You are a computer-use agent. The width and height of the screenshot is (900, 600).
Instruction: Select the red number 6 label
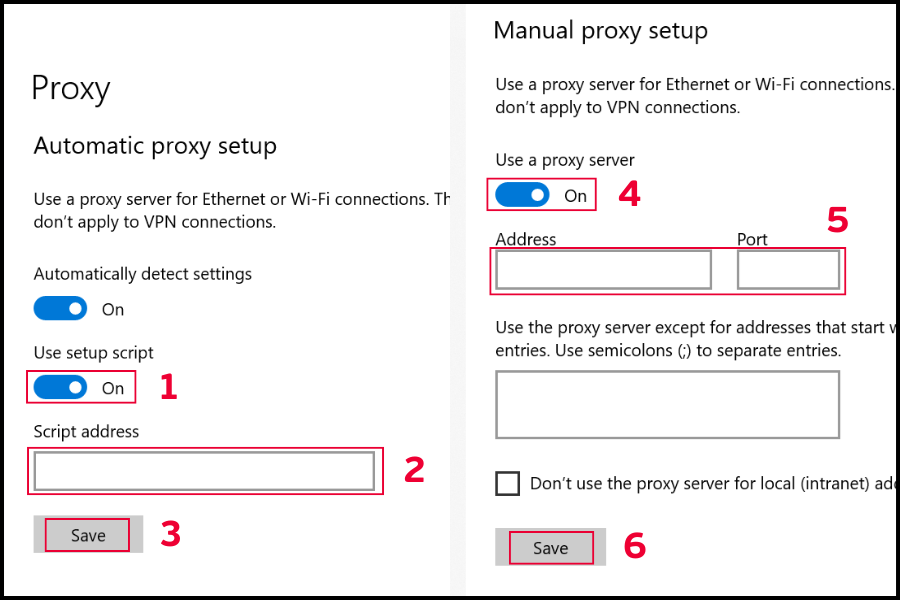click(x=634, y=546)
